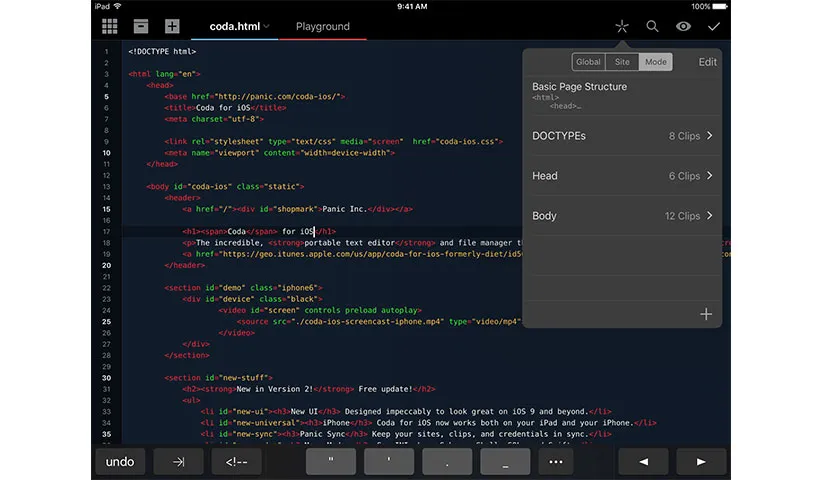Toggle the preview eye icon

(x=683, y=27)
